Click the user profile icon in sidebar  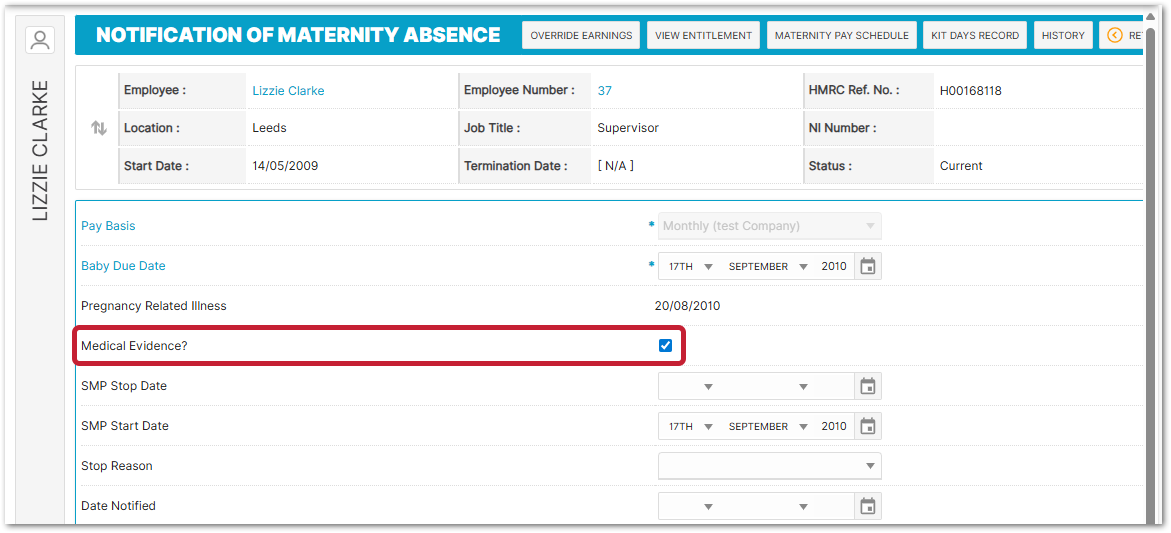[x=40, y=41]
